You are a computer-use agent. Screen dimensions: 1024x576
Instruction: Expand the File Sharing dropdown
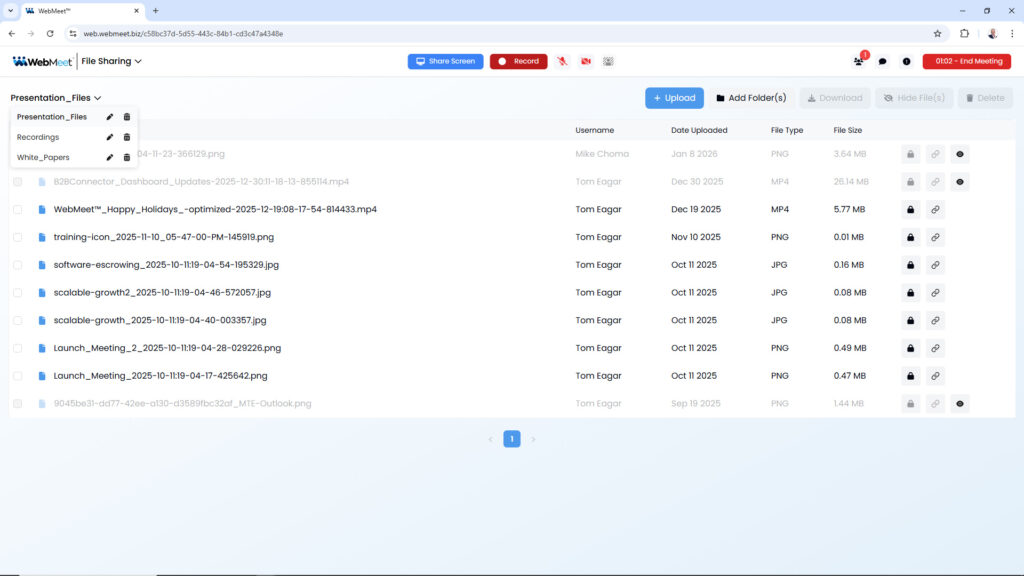pos(111,61)
